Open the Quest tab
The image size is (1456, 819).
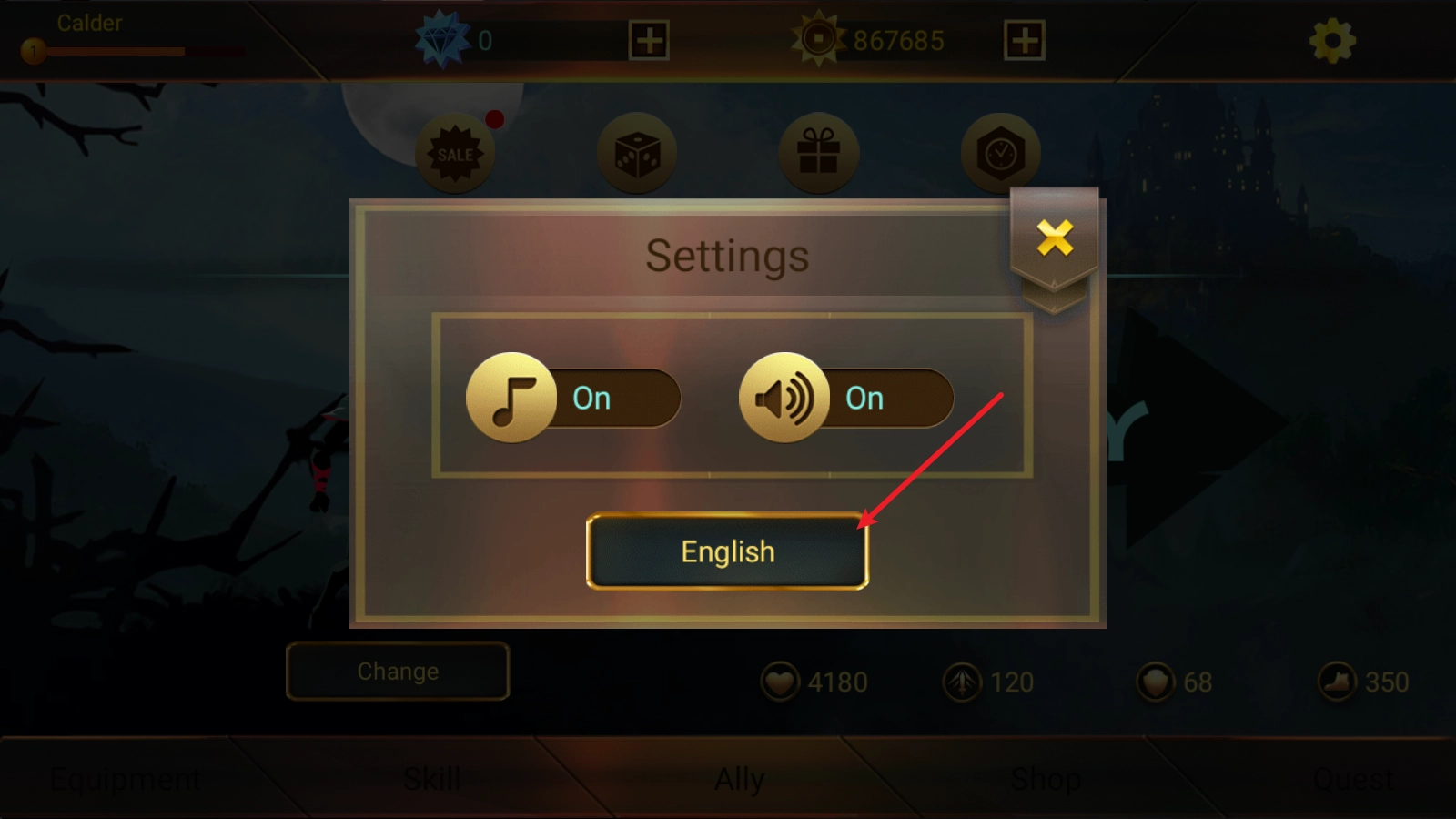pos(1352,780)
